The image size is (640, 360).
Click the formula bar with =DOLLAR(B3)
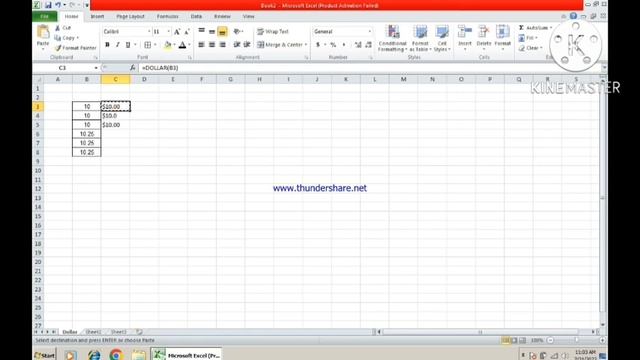[369, 68]
